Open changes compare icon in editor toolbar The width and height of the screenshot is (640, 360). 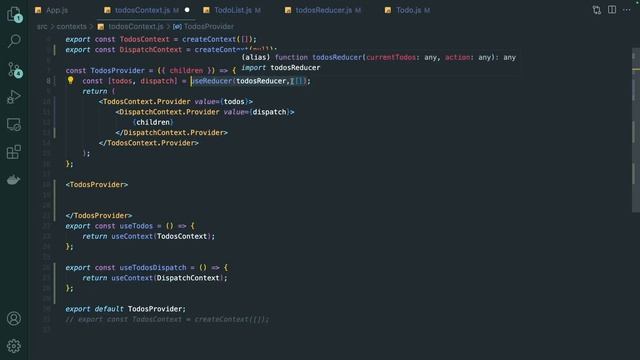pyautogui.click(x=597, y=10)
